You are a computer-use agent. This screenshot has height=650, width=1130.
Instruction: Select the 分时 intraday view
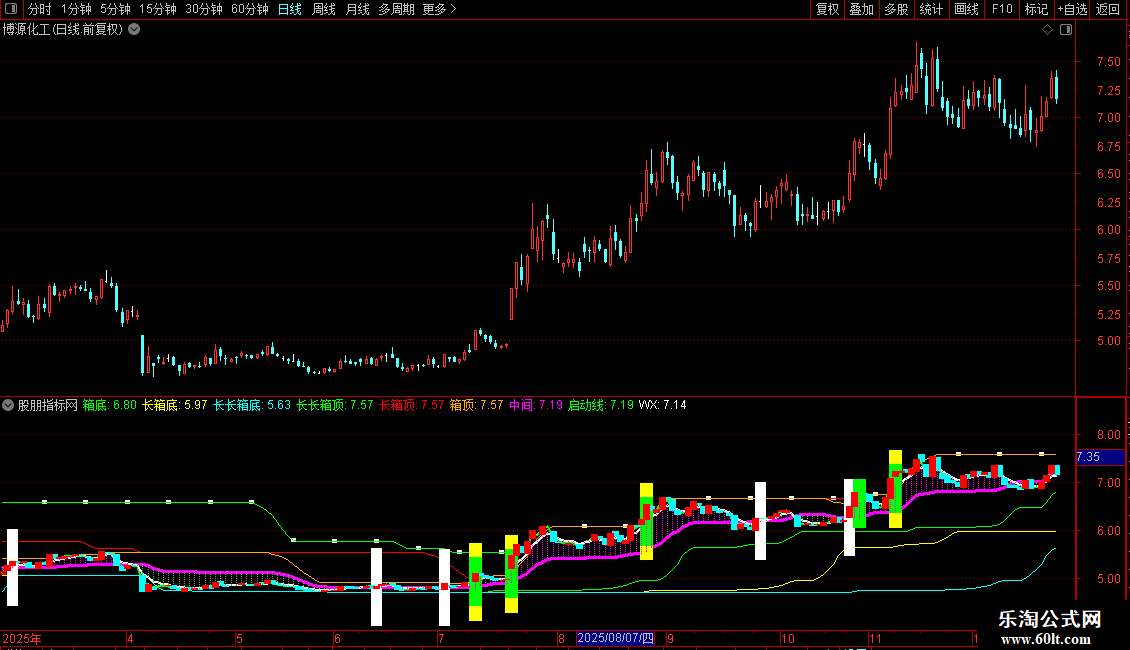click(39, 9)
